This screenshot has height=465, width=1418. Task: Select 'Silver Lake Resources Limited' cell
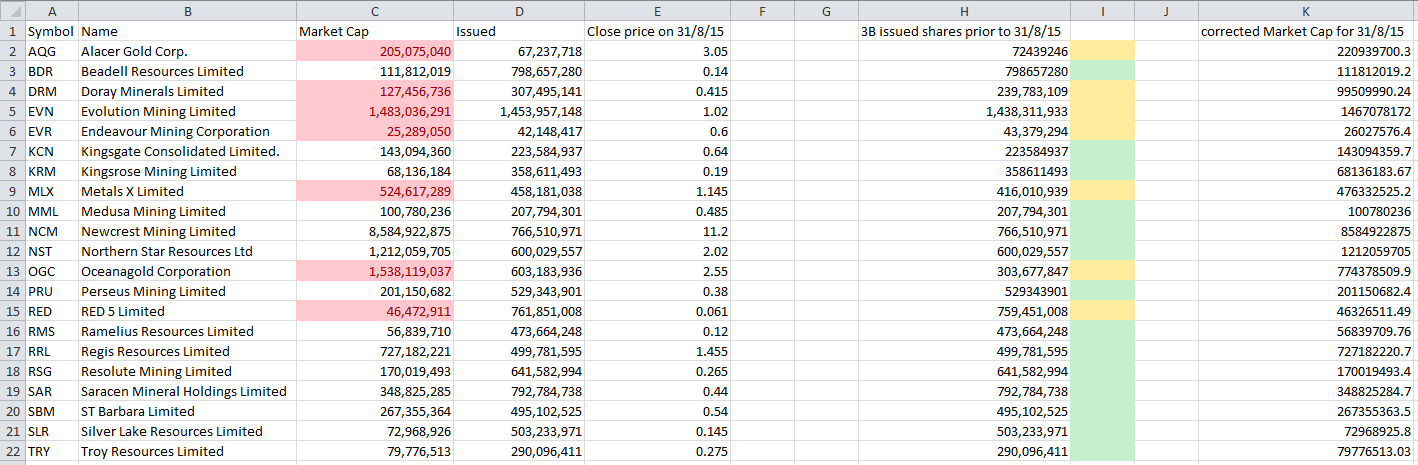tap(187, 431)
